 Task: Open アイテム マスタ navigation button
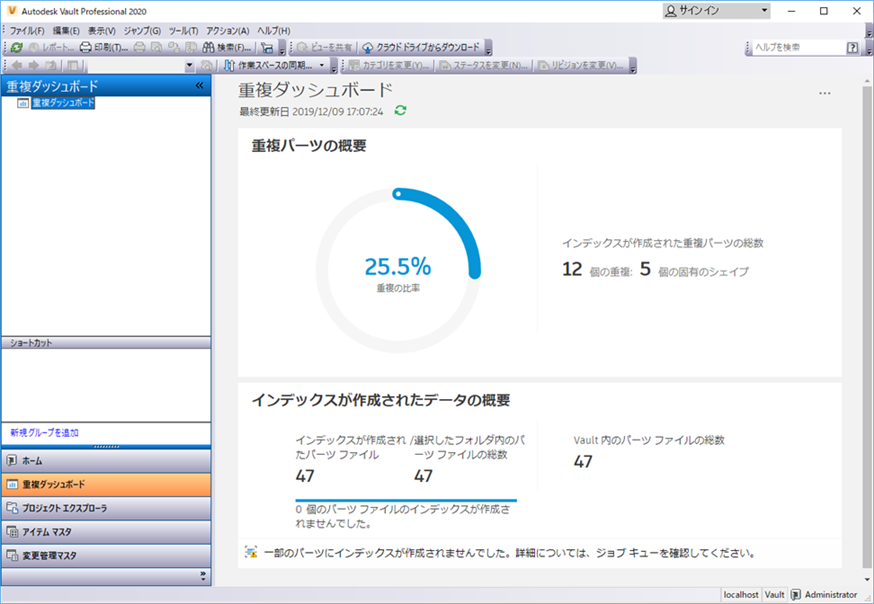pyautogui.click(x=106, y=532)
